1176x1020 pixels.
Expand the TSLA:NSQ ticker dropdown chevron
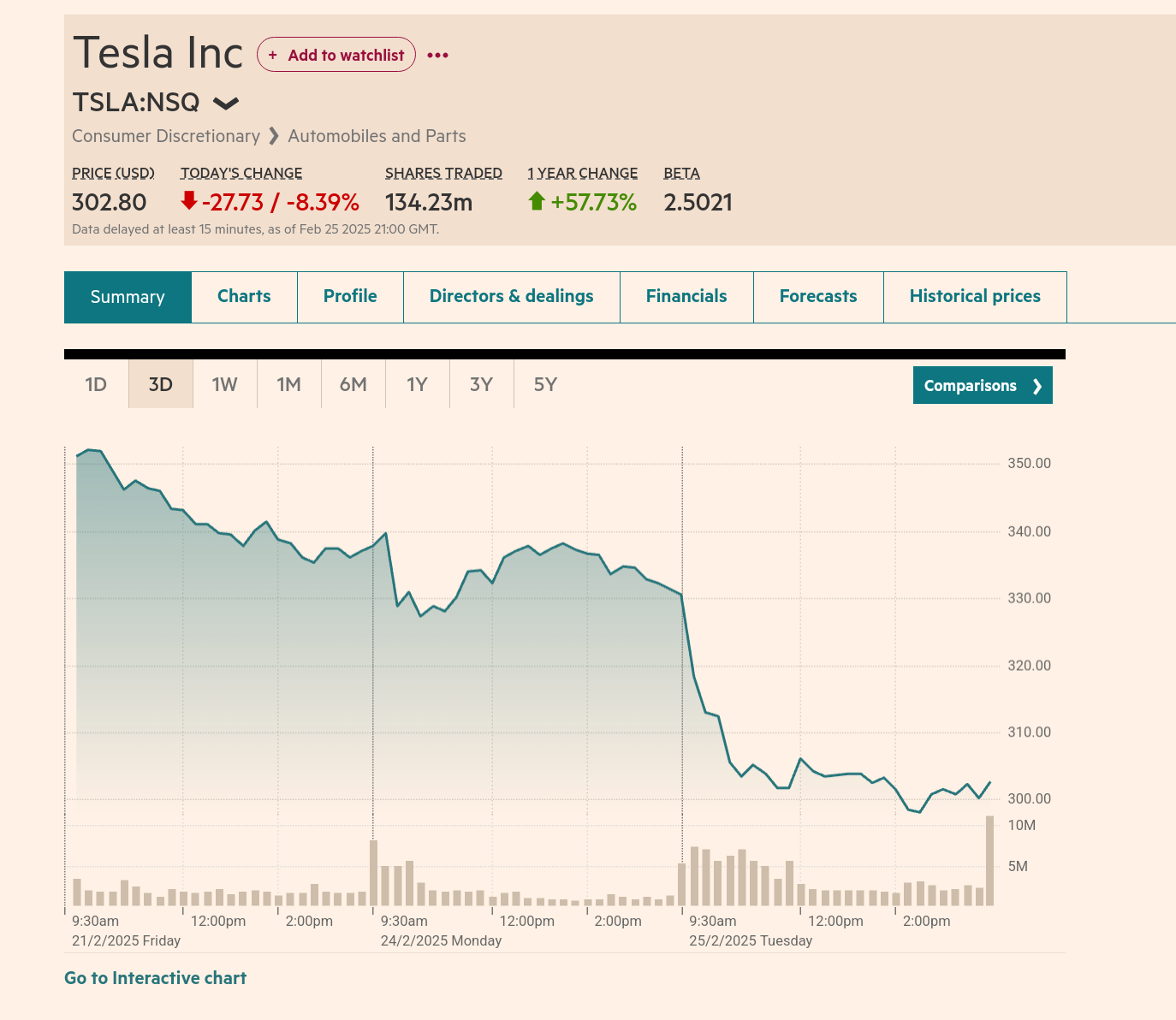pos(226,104)
